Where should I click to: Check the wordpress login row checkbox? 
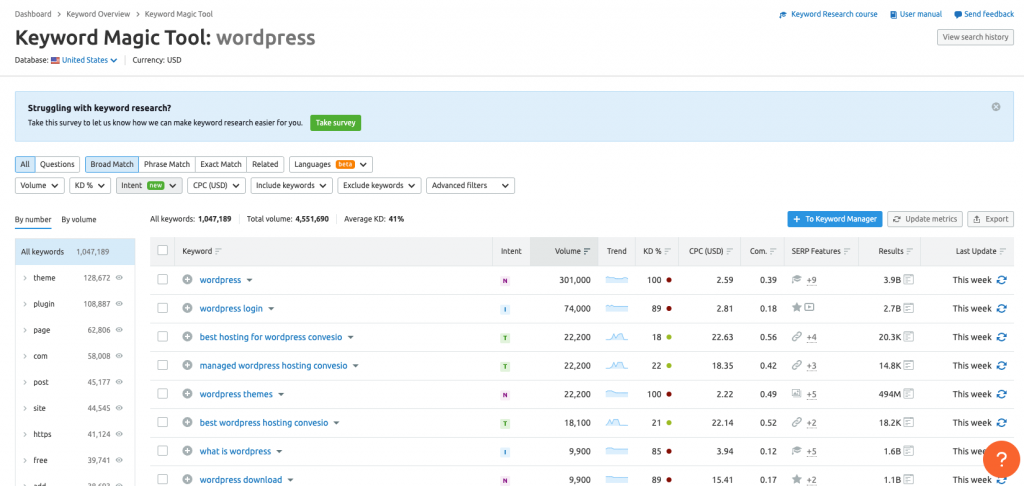[163, 308]
